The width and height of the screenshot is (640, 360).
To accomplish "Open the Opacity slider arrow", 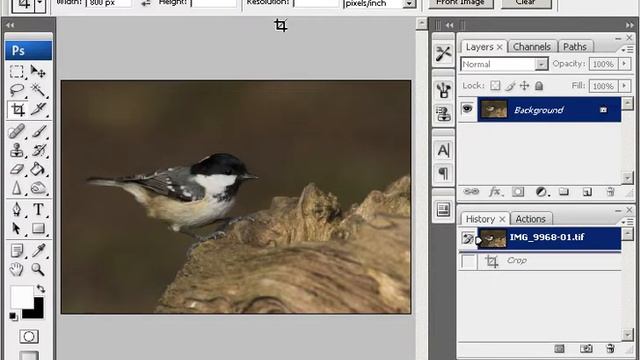I will (x=624, y=64).
